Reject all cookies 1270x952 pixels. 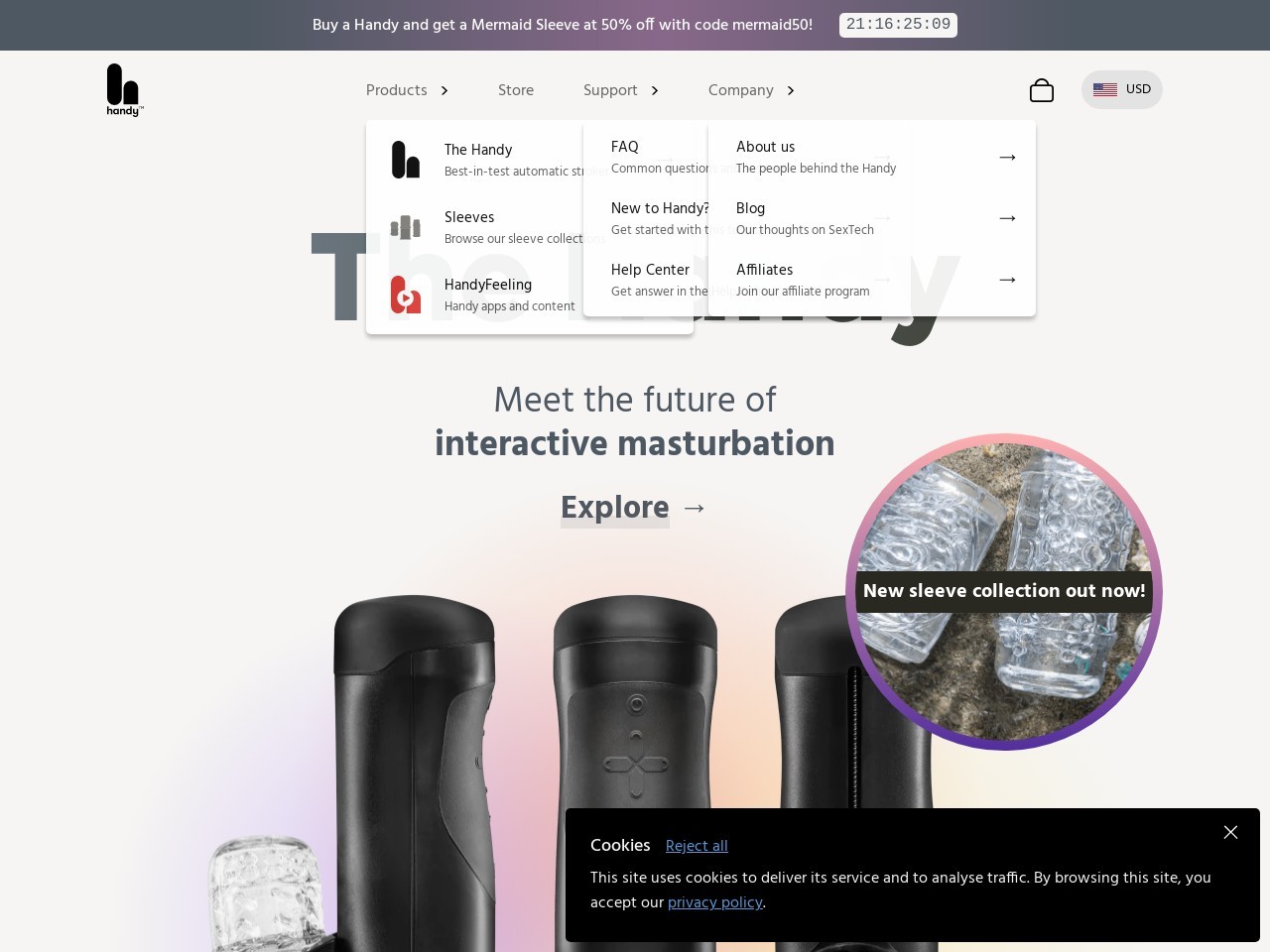697,846
